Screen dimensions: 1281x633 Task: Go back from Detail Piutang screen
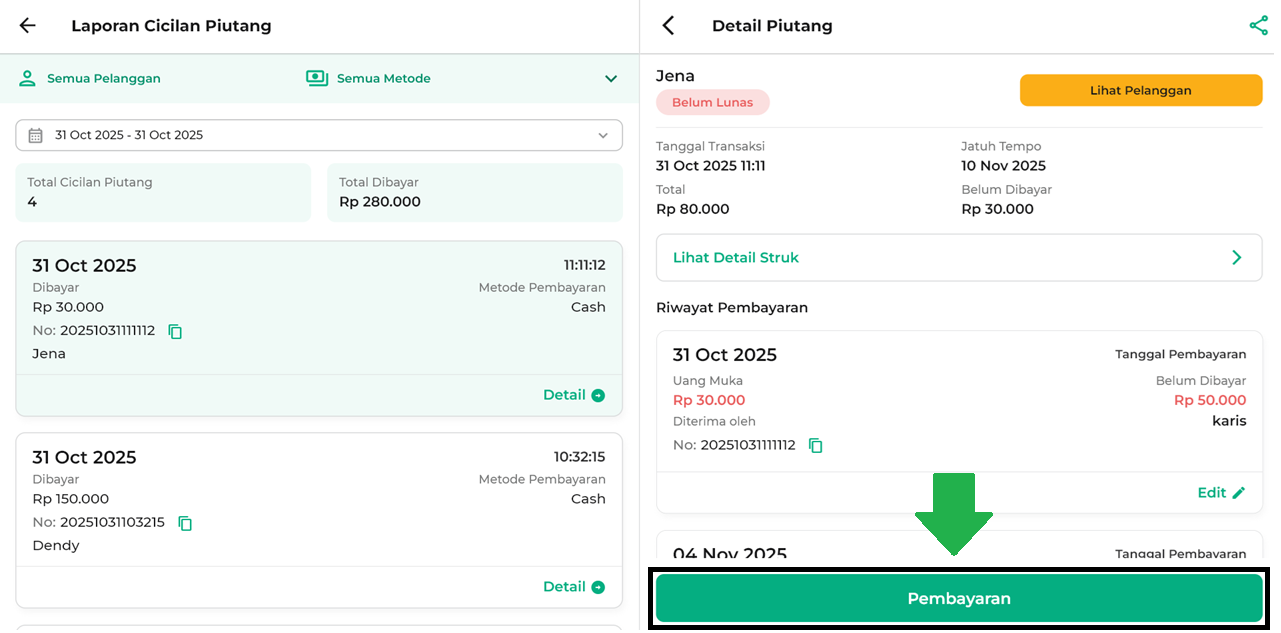[669, 26]
